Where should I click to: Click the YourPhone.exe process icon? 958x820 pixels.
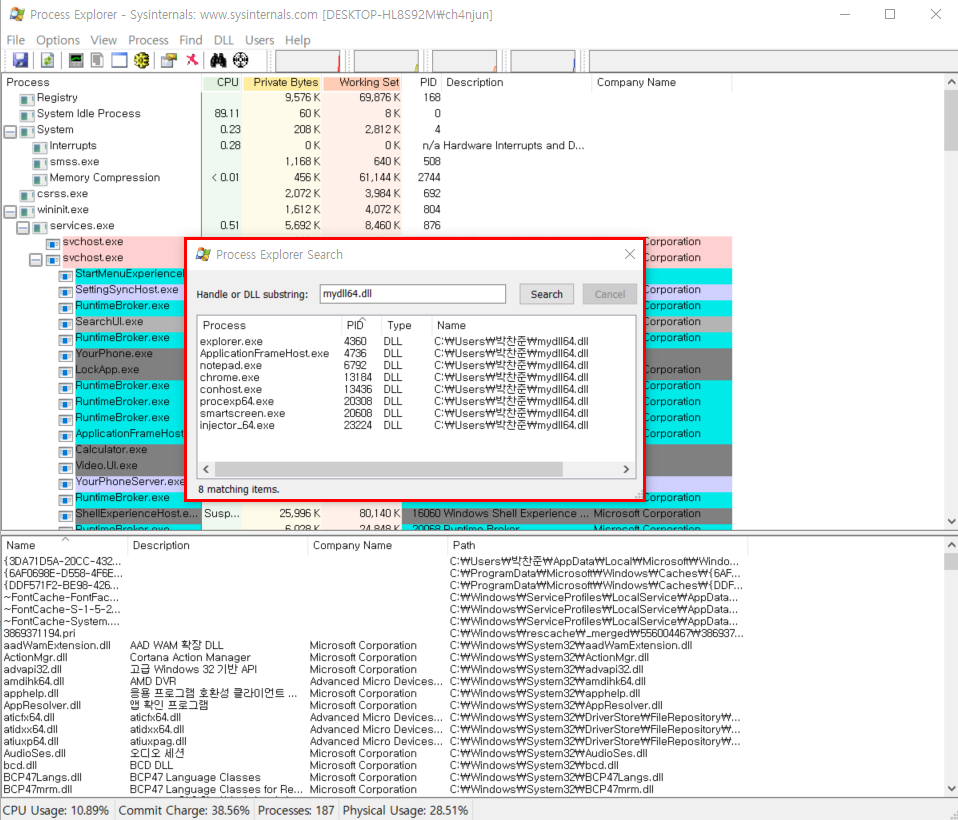pyautogui.click(x=65, y=354)
